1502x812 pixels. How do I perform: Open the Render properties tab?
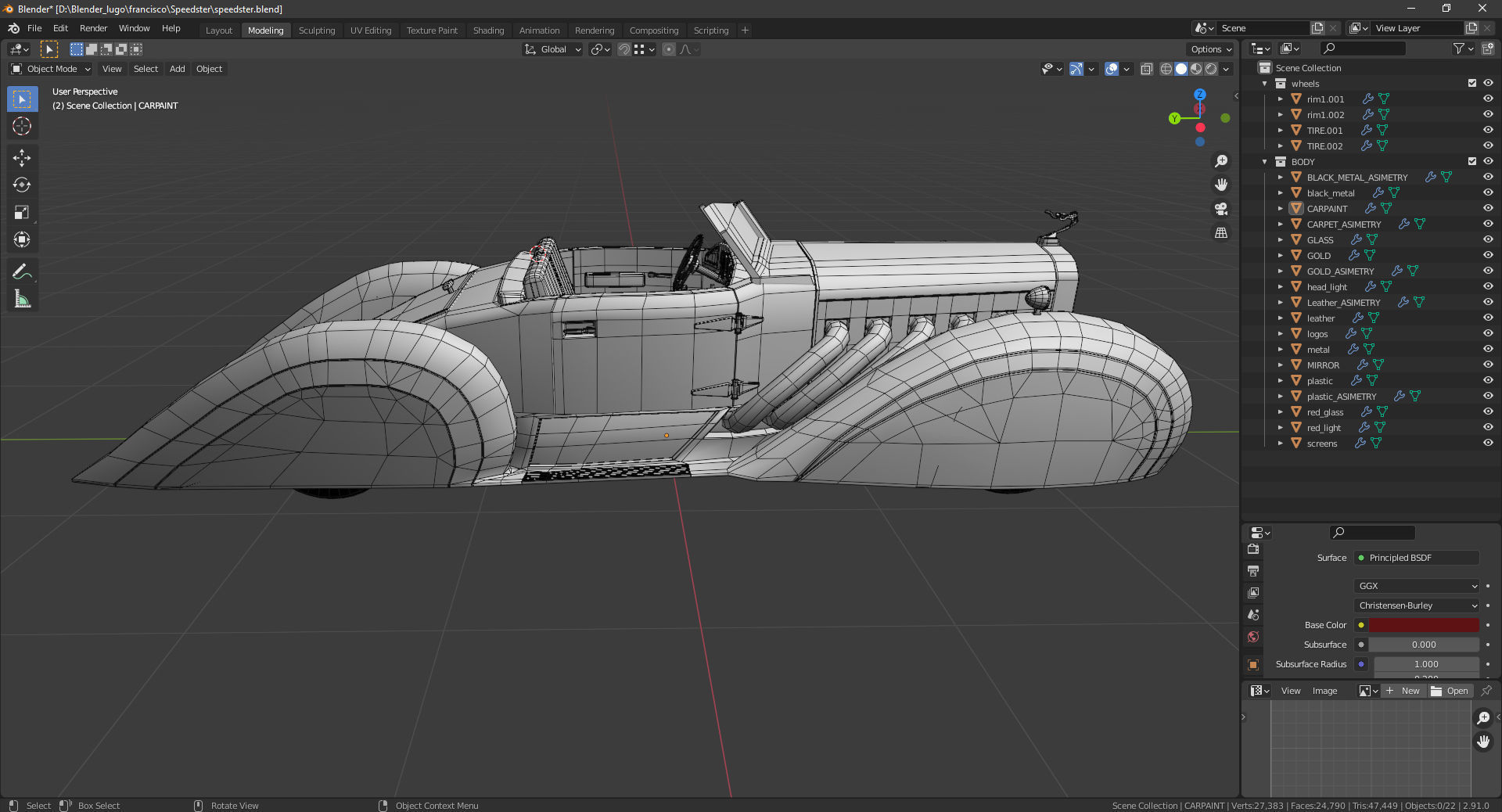[x=1253, y=549]
